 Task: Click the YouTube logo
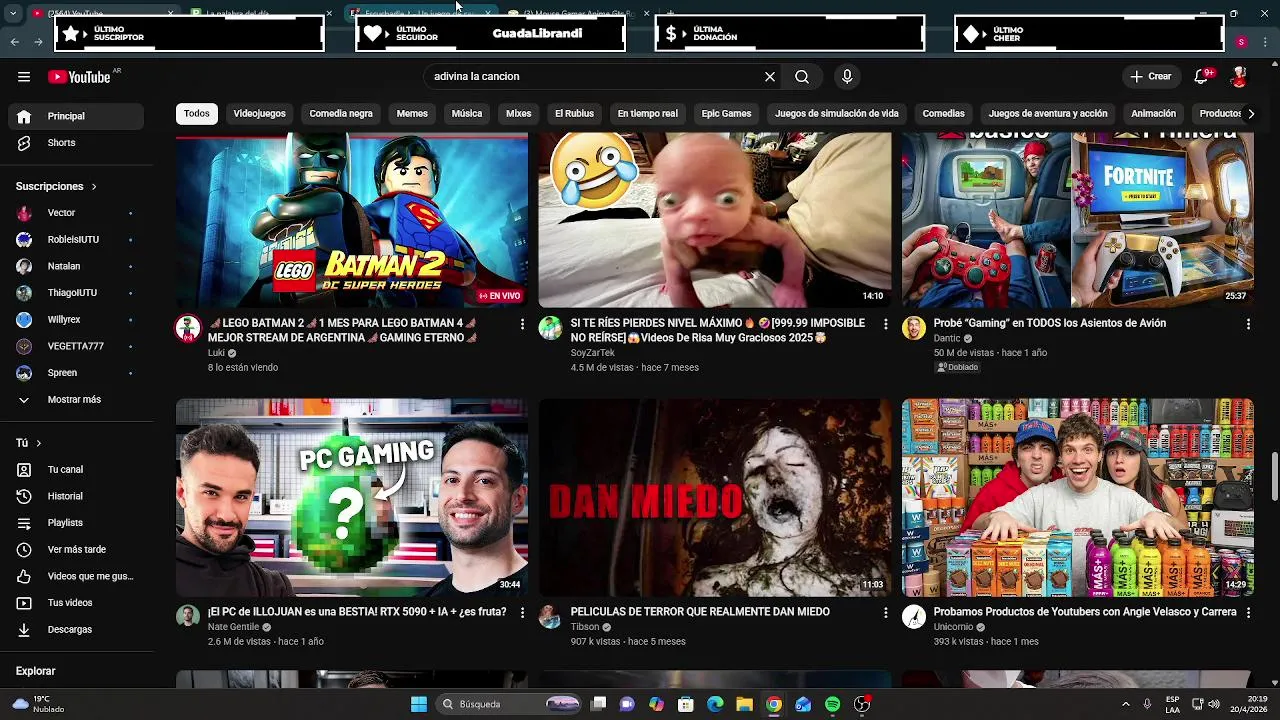[79, 77]
